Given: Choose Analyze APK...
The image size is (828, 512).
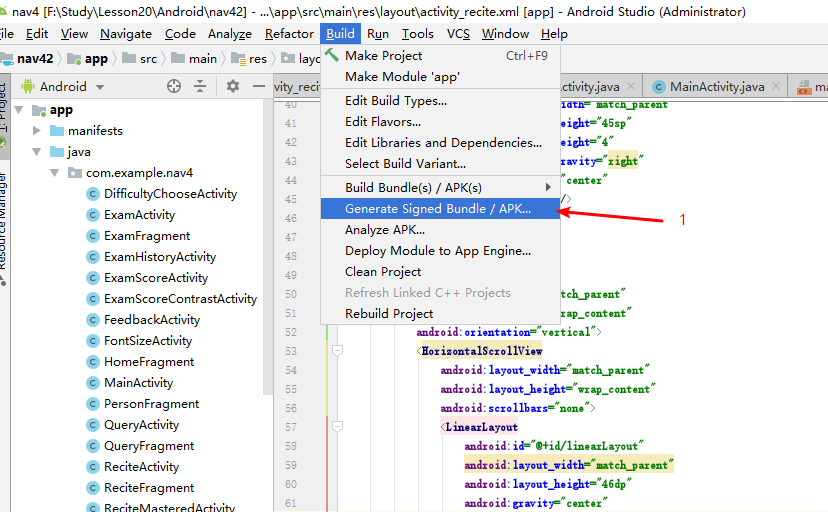Looking at the screenshot, I should (x=440, y=230).
